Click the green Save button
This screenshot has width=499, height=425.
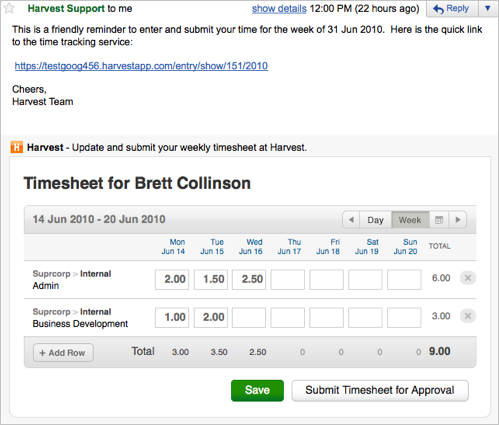coord(257,390)
